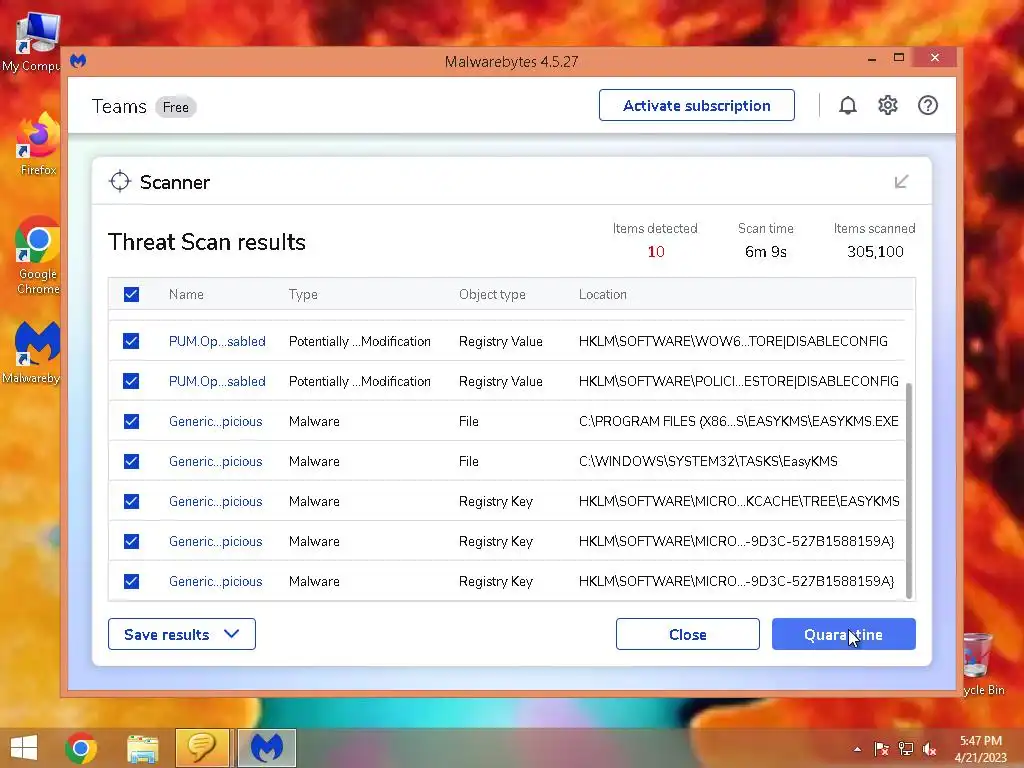Image resolution: width=1024 pixels, height=768 pixels.
Task: Uncheck the KCACHE\TREE\EASYKMS row checkbox
Action: coord(131,501)
